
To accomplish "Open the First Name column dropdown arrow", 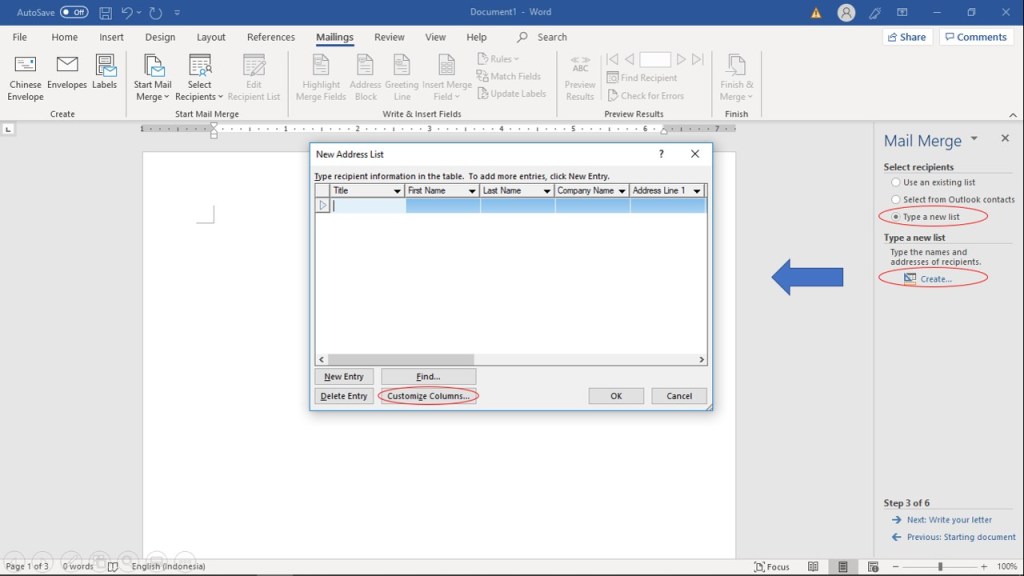I will [472, 191].
